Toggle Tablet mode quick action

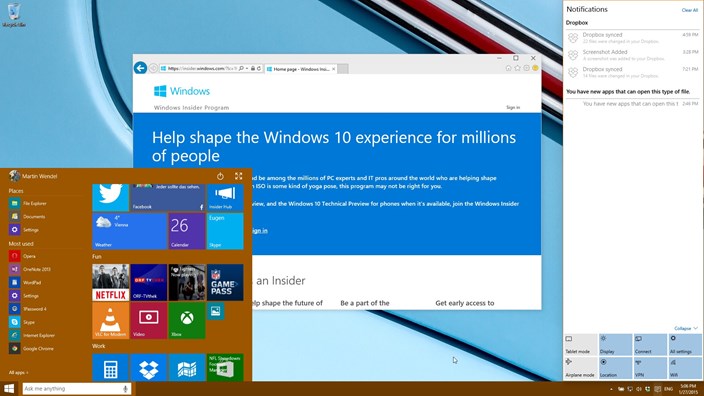coord(581,344)
